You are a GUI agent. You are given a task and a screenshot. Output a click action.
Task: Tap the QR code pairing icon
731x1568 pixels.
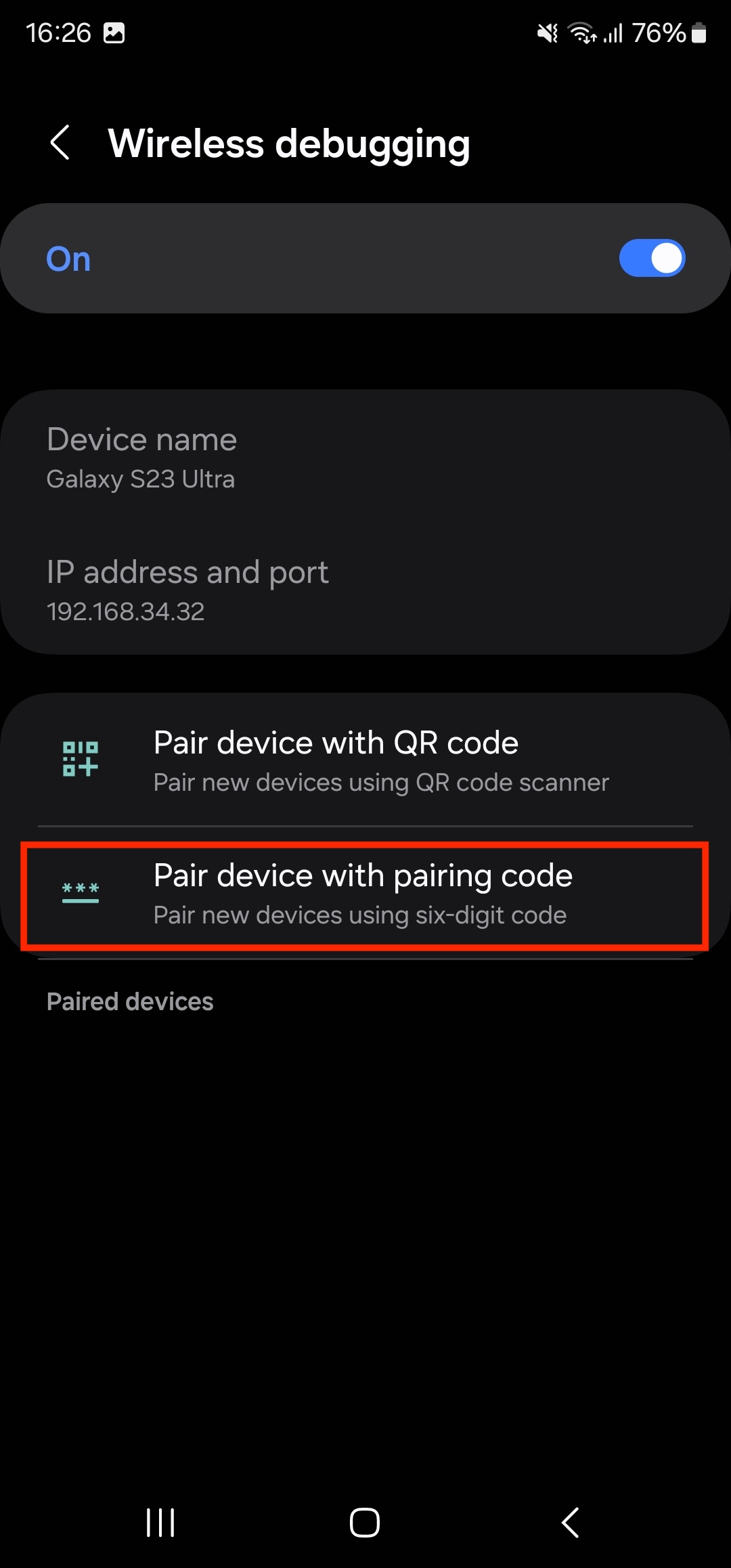tap(81, 758)
